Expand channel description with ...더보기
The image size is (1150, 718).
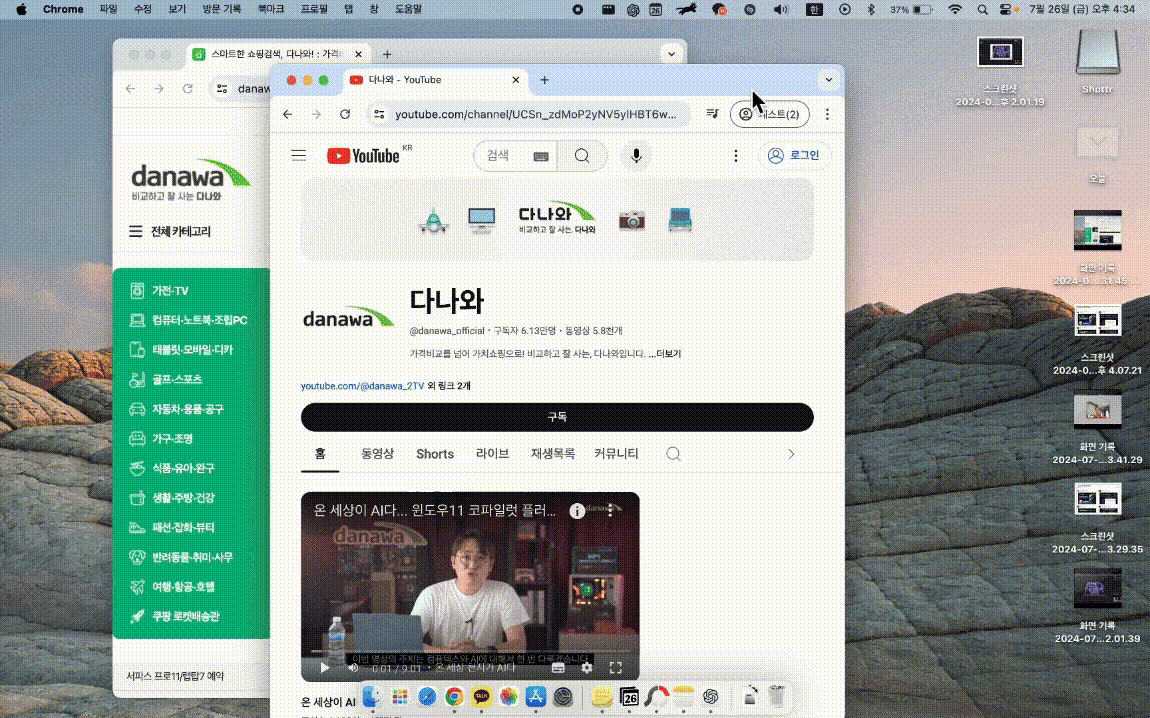pyautogui.click(x=664, y=353)
